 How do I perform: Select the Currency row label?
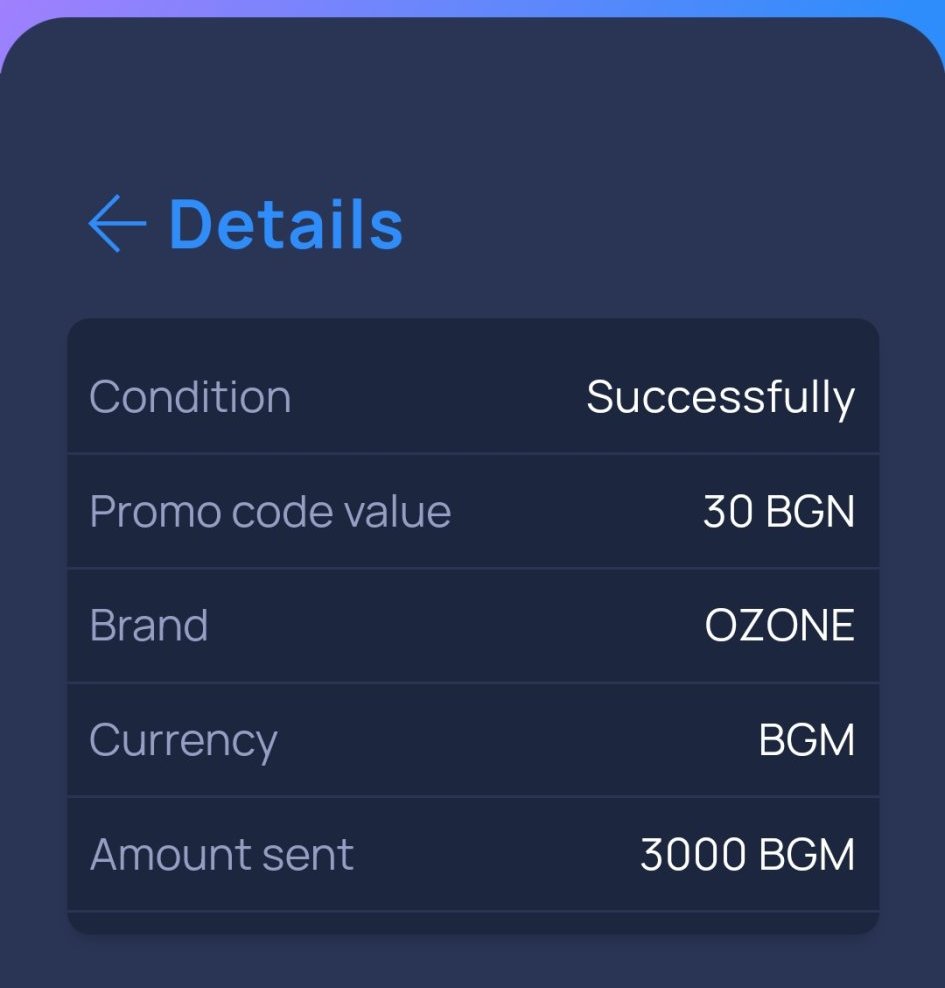pos(183,740)
